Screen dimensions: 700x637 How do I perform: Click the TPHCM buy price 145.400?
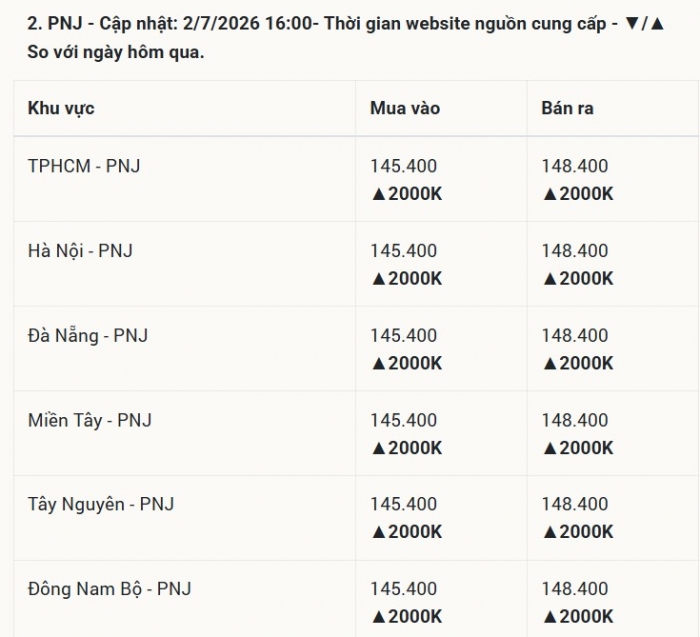[x=404, y=166]
